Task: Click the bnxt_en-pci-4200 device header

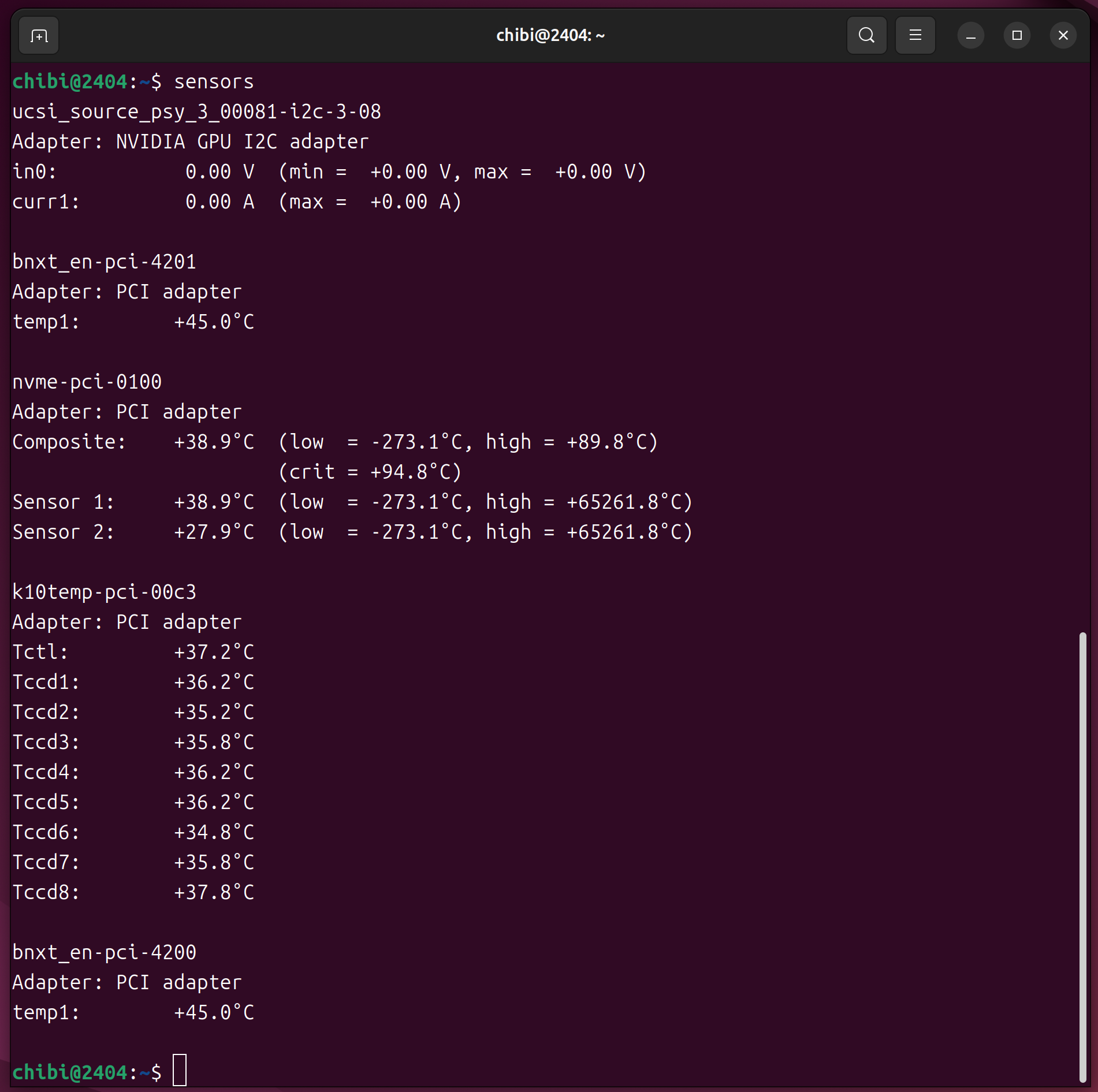Action: (x=104, y=953)
